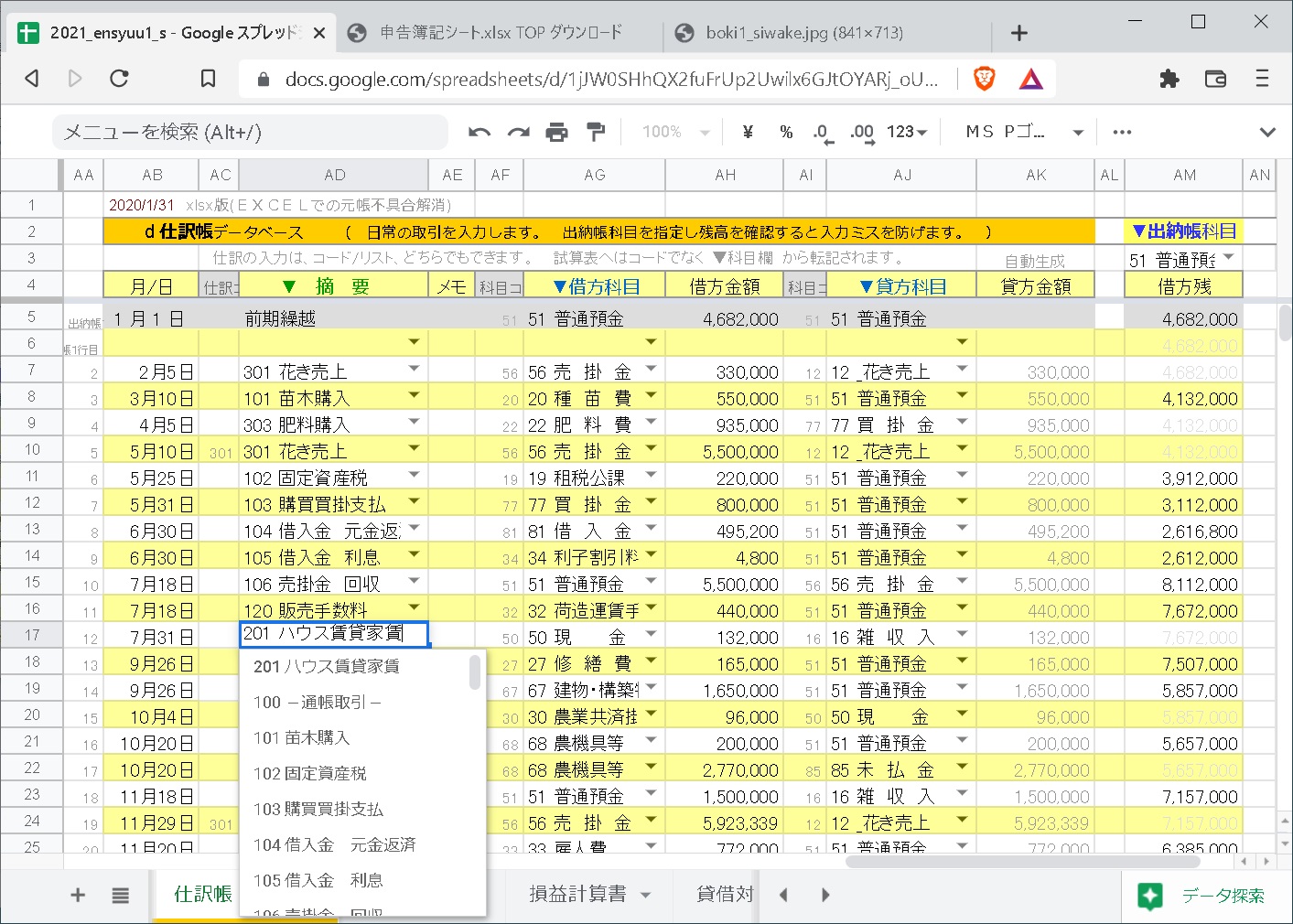Open the all sheets list icon

pyautogui.click(x=120, y=896)
